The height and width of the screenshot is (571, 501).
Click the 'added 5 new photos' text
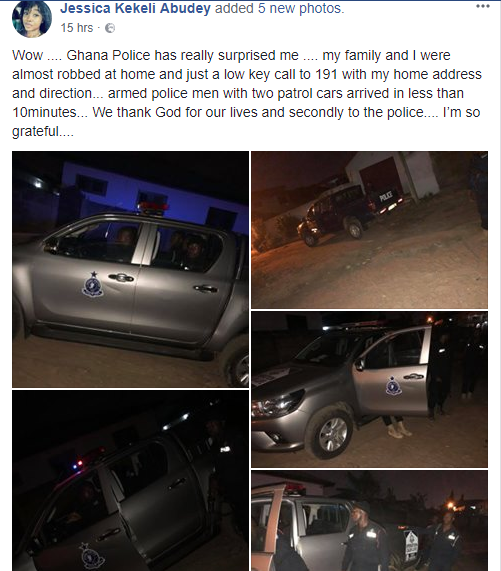click(x=280, y=8)
